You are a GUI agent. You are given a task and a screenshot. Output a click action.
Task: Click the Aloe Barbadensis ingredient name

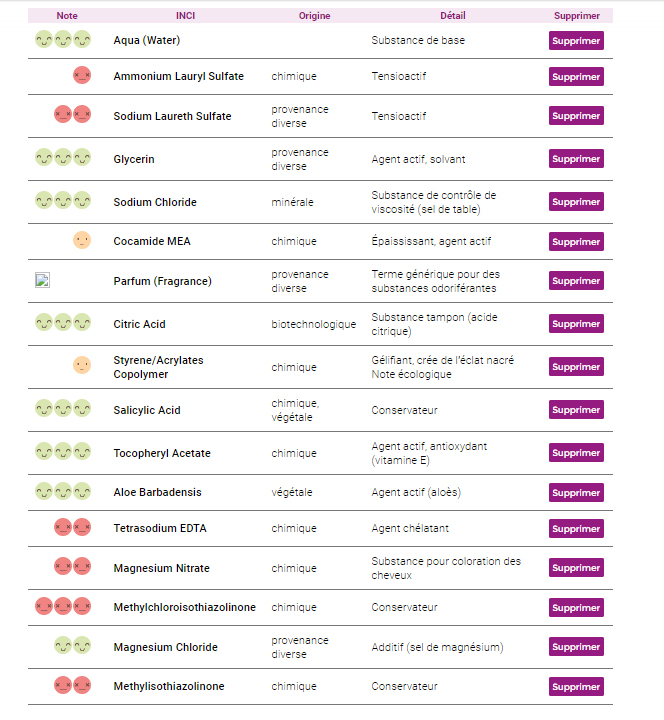[158, 492]
